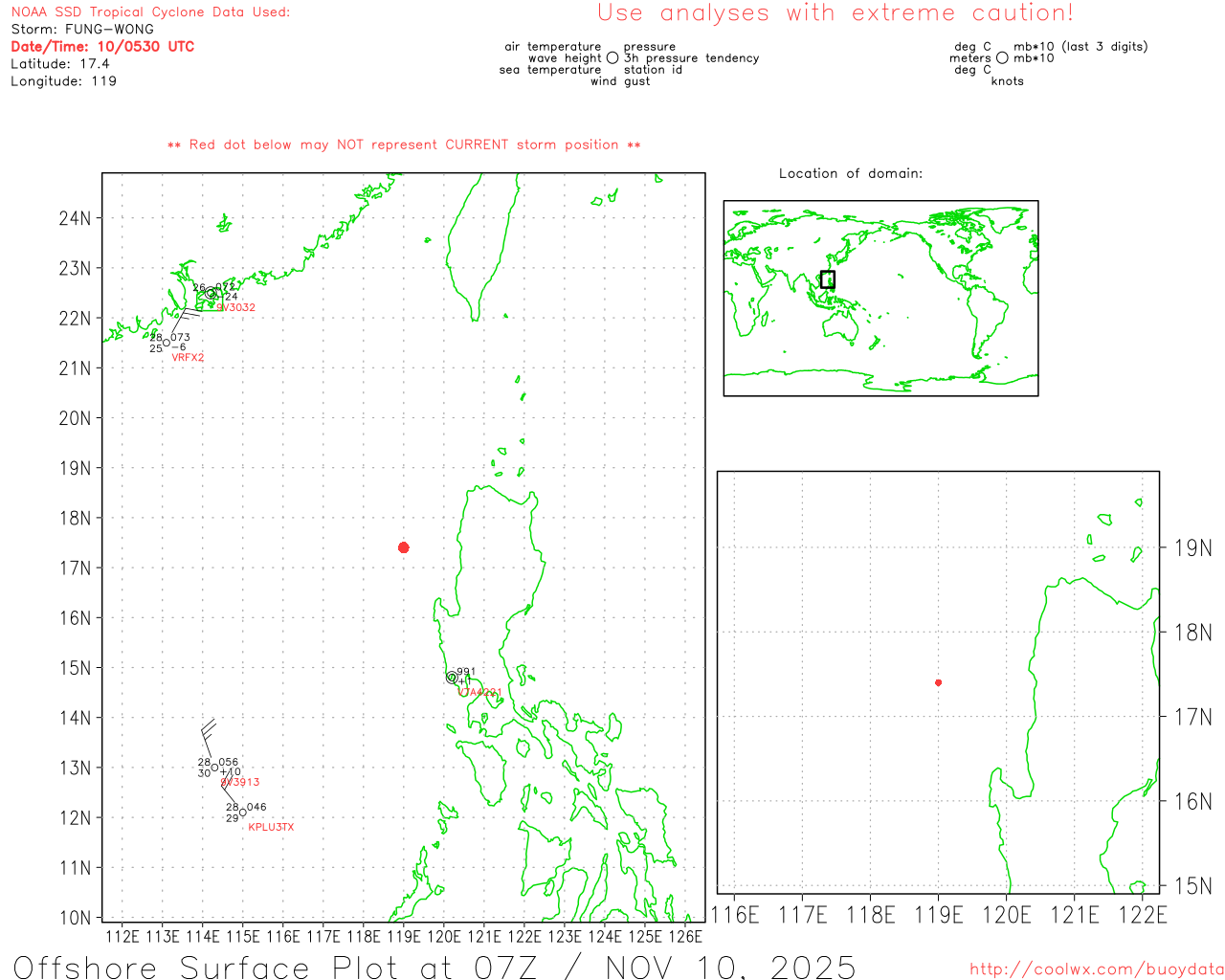Click the red storm dot on main map
Screen dimensions: 1225x980
(x=404, y=547)
